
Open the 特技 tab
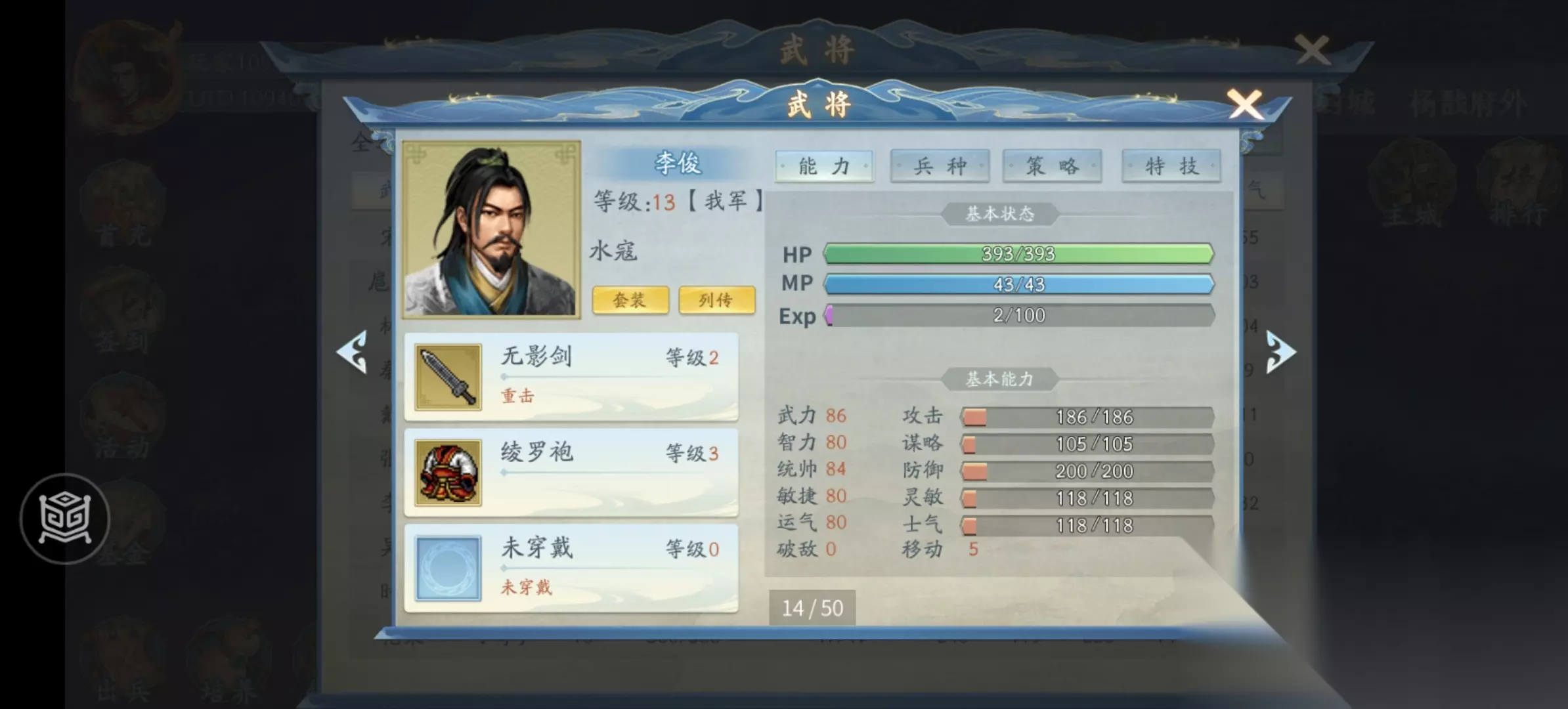coord(1171,166)
